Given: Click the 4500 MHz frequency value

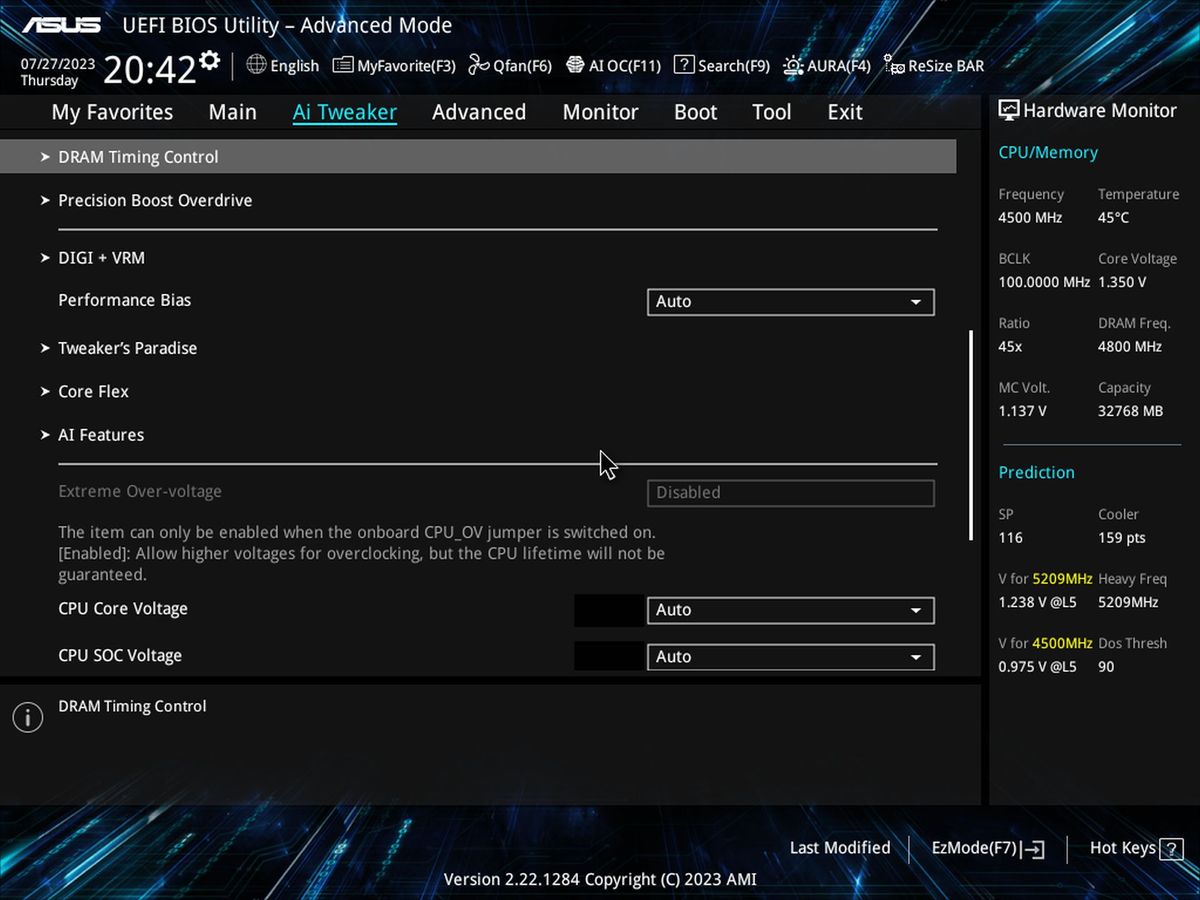Looking at the screenshot, I should click(x=1030, y=218).
